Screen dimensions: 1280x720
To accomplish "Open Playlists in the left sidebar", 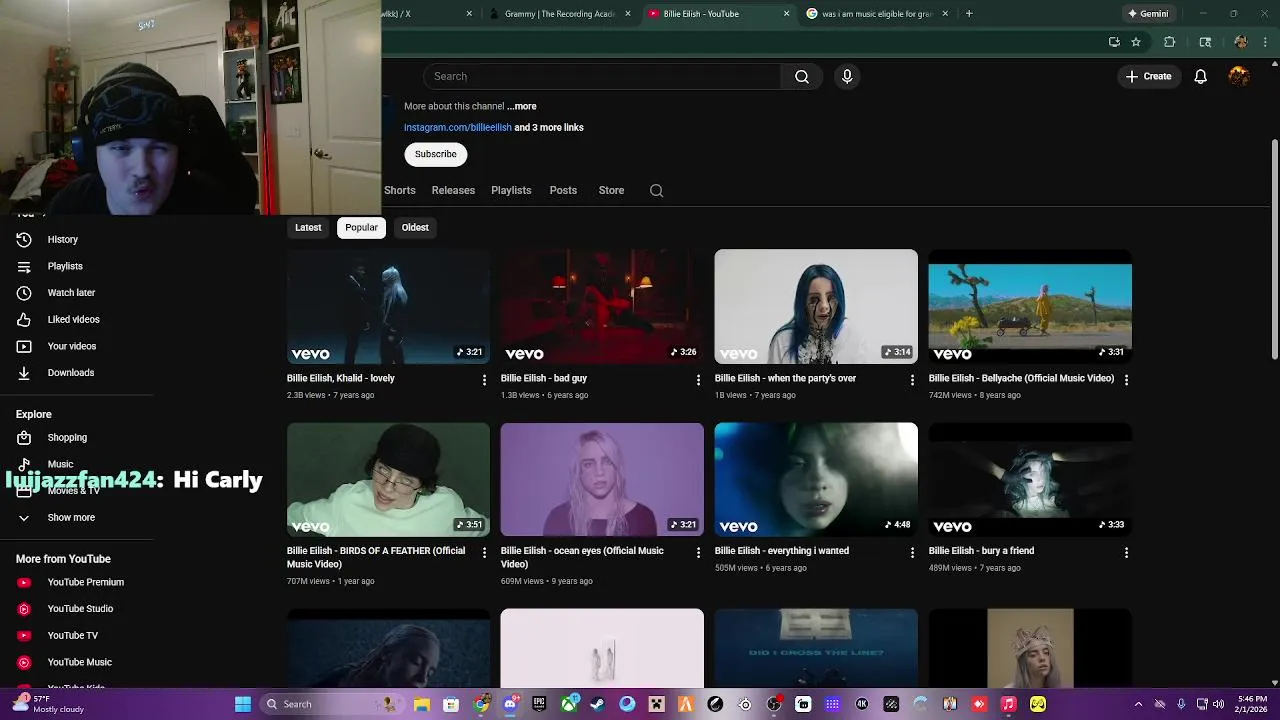I will (65, 266).
